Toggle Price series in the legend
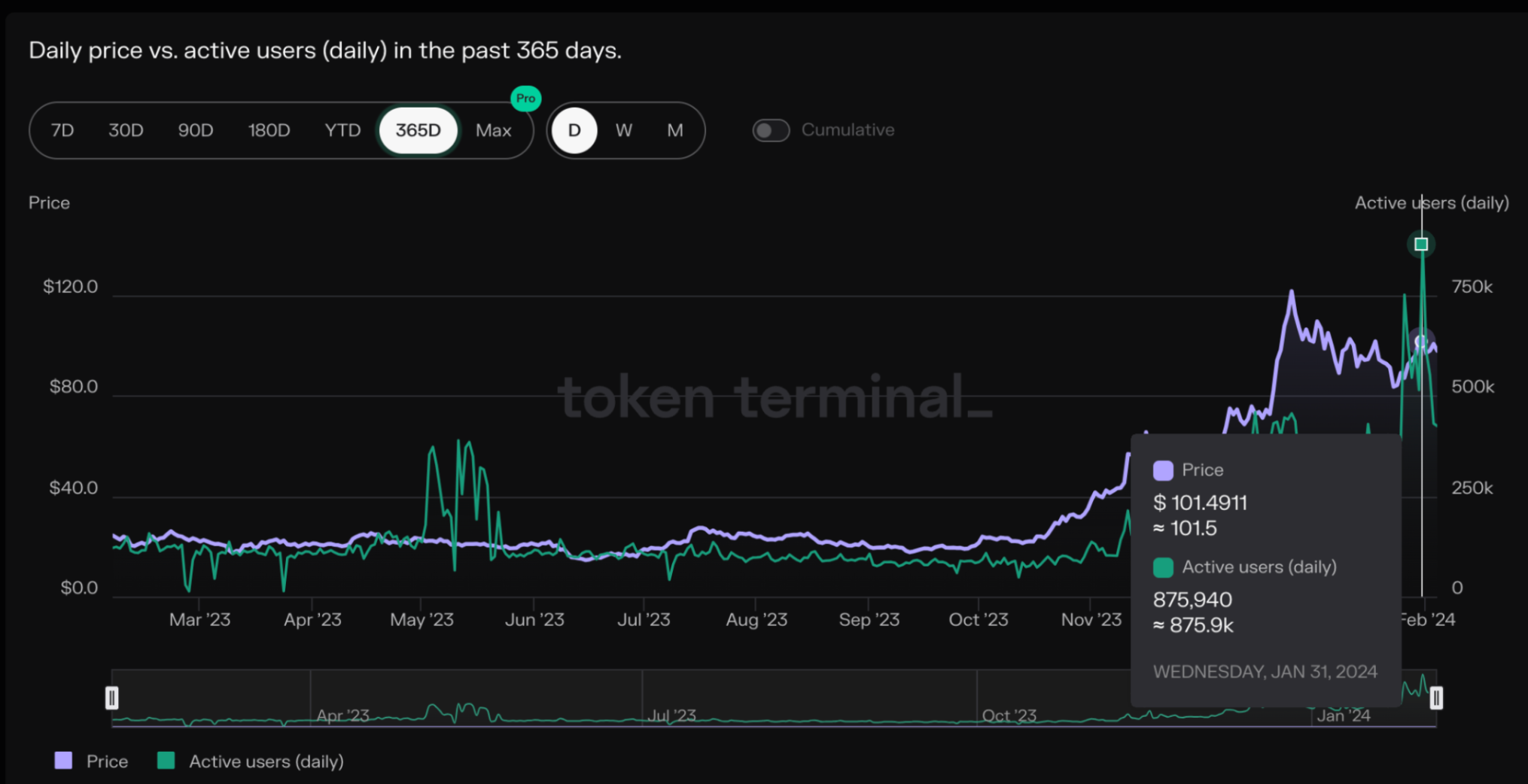 click(91, 761)
